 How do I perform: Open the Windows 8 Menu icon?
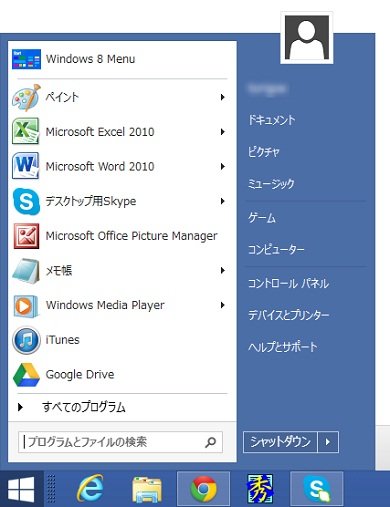tap(26, 59)
